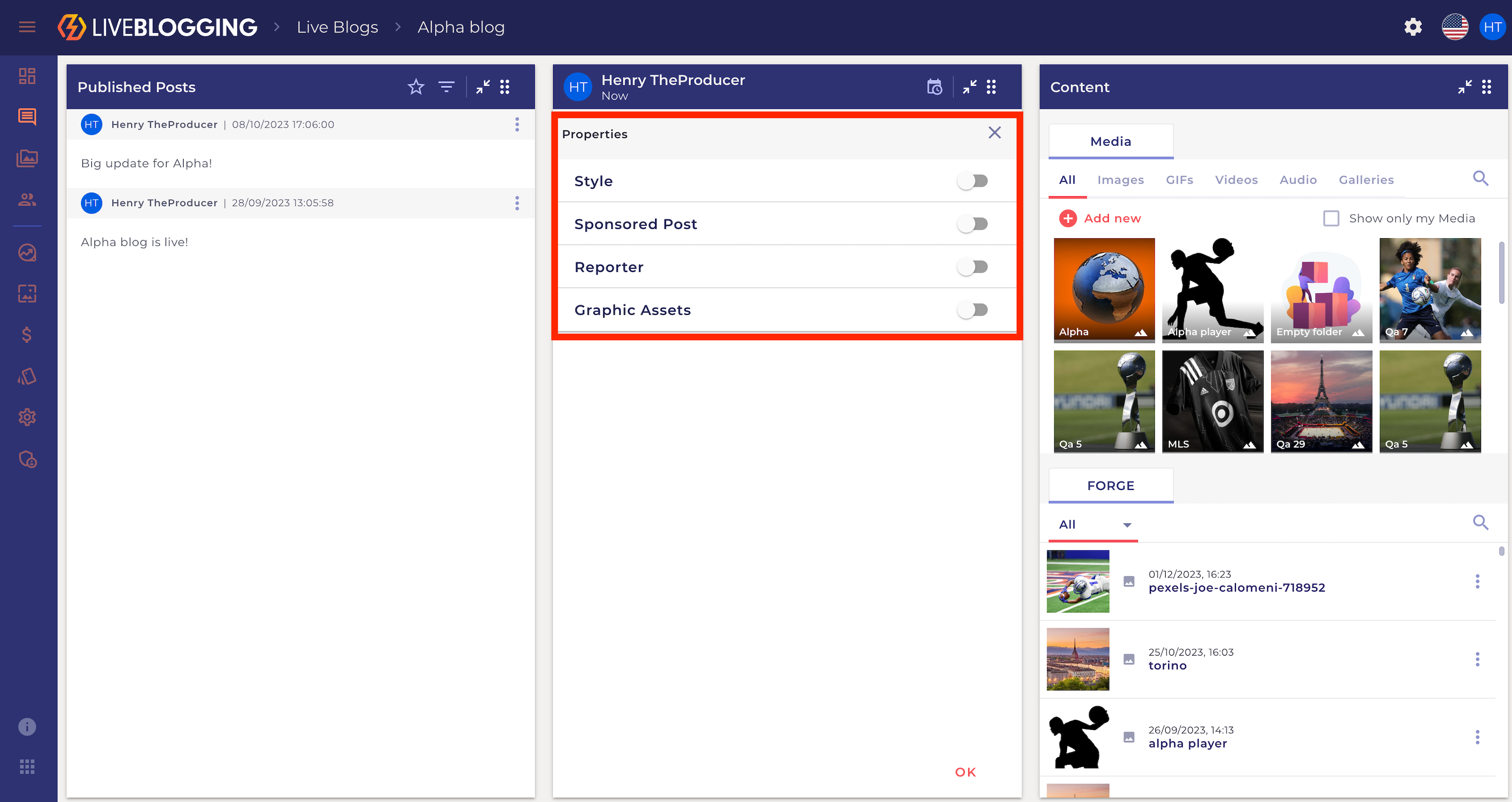Open the apps grid icon in sidebar
1512x802 pixels.
[27, 767]
